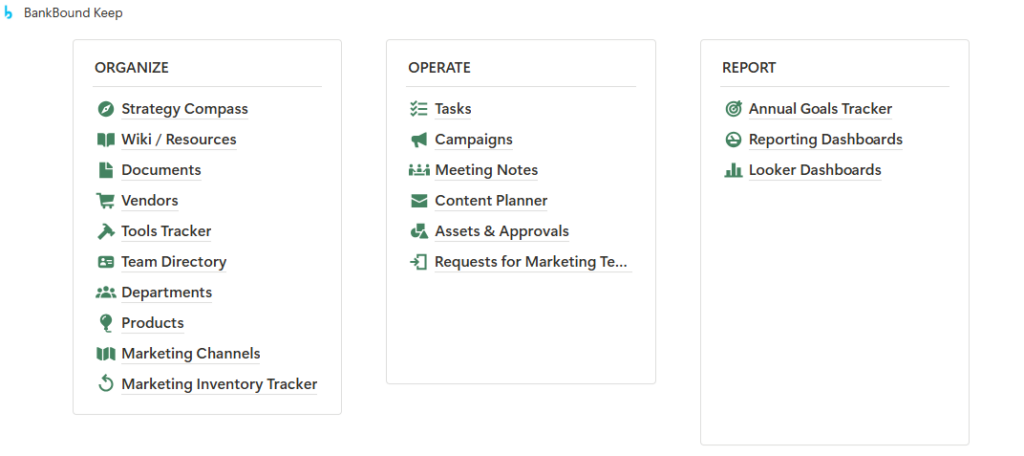Open the Meeting Notes page

pyautogui.click(x=487, y=170)
